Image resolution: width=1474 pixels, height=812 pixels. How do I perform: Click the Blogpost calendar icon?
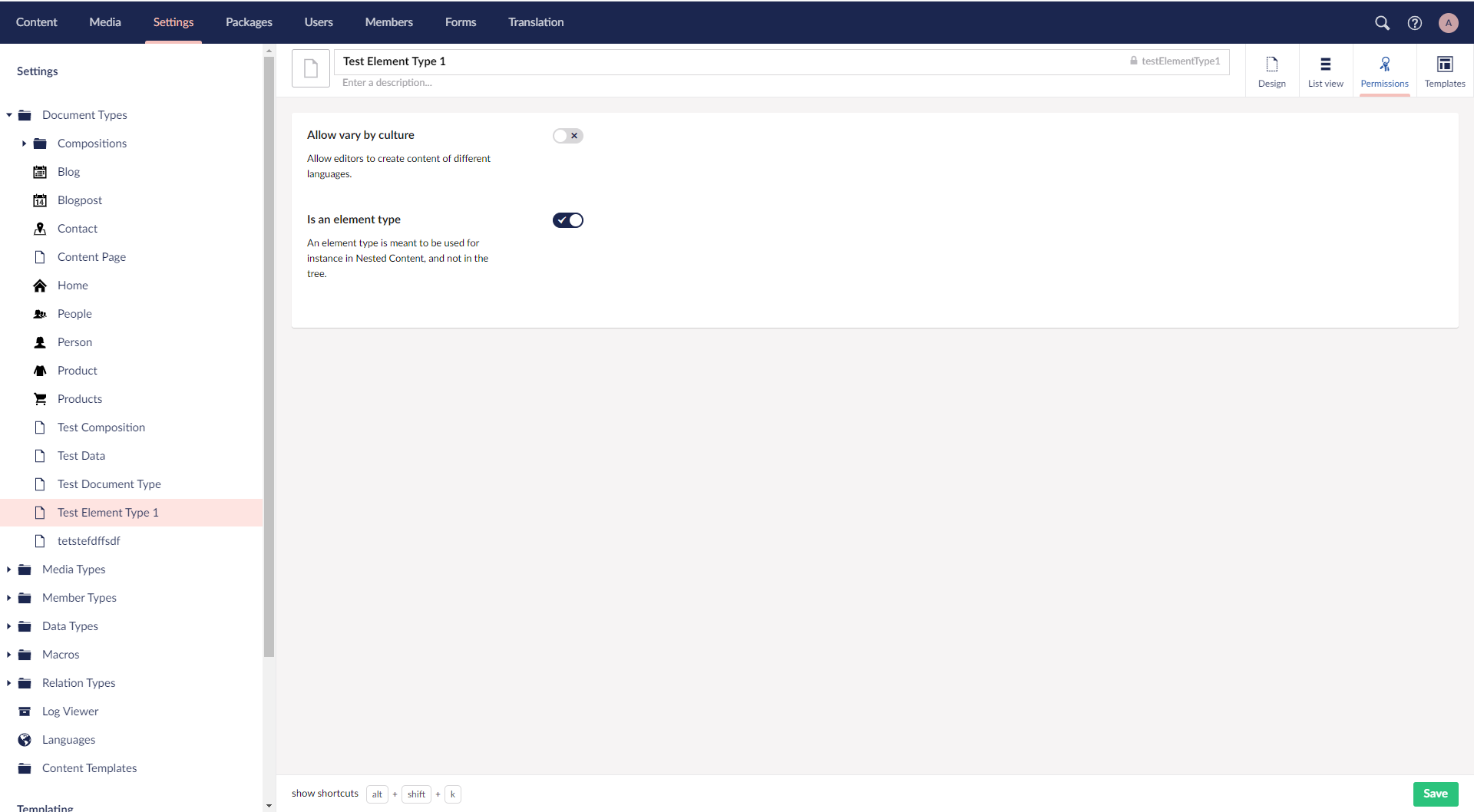40,200
